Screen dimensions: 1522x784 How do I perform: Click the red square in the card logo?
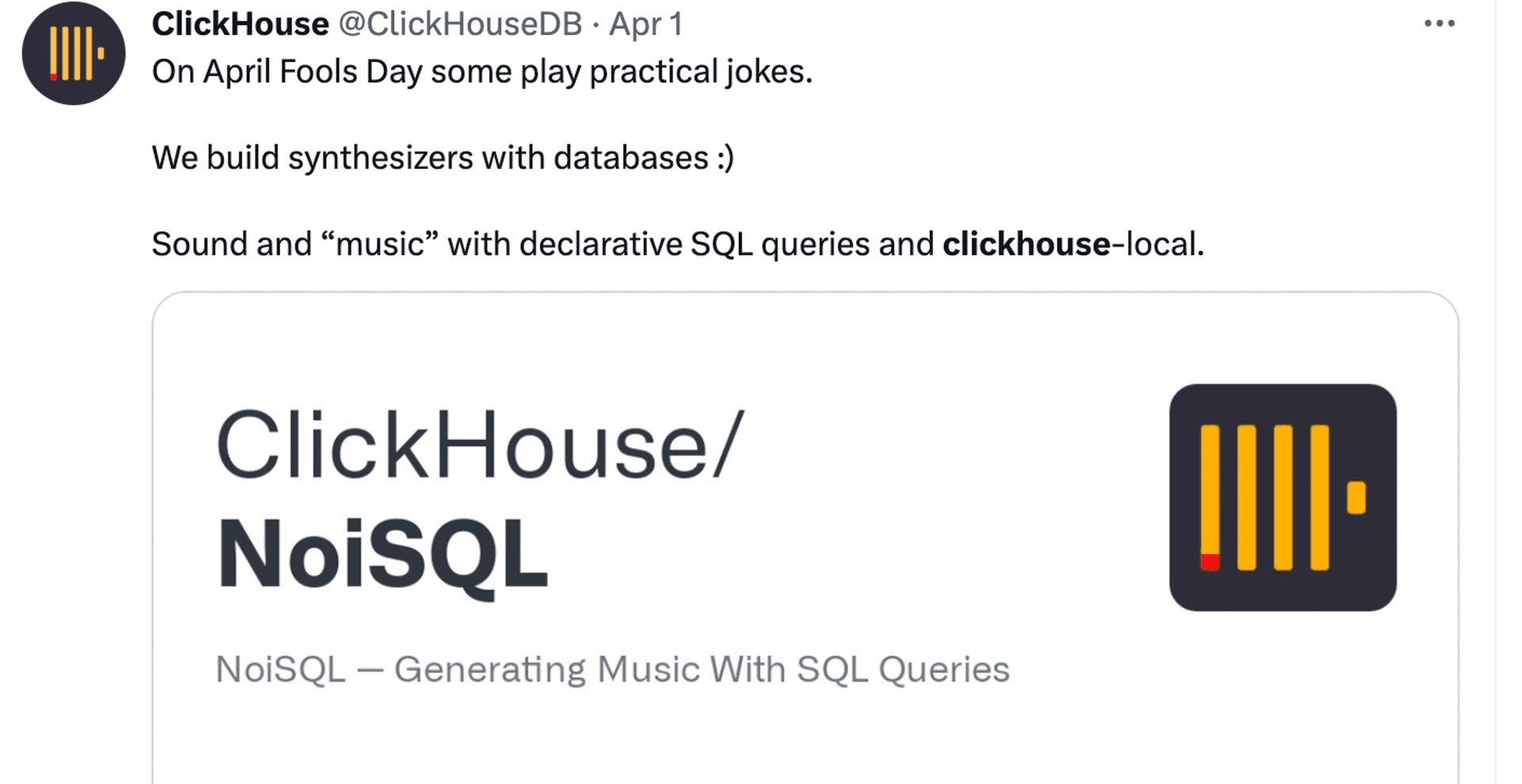1210,562
